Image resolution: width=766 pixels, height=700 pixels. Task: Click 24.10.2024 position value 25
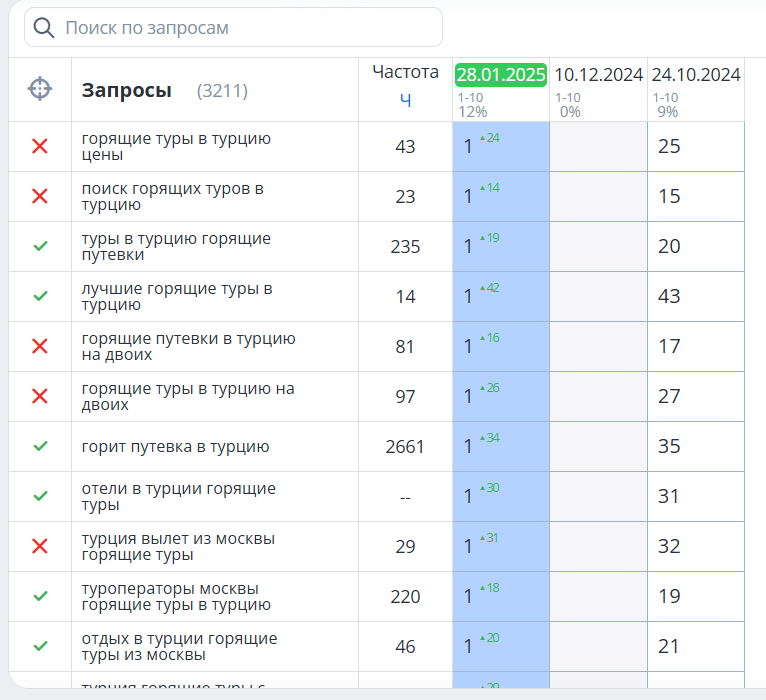click(669, 146)
